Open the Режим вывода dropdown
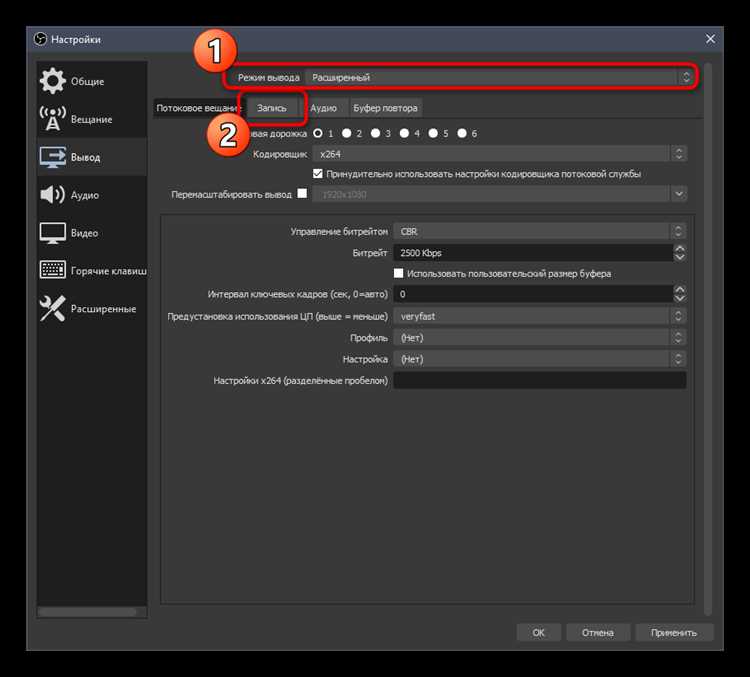The width and height of the screenshot is (750, 677). coord(499,77)
